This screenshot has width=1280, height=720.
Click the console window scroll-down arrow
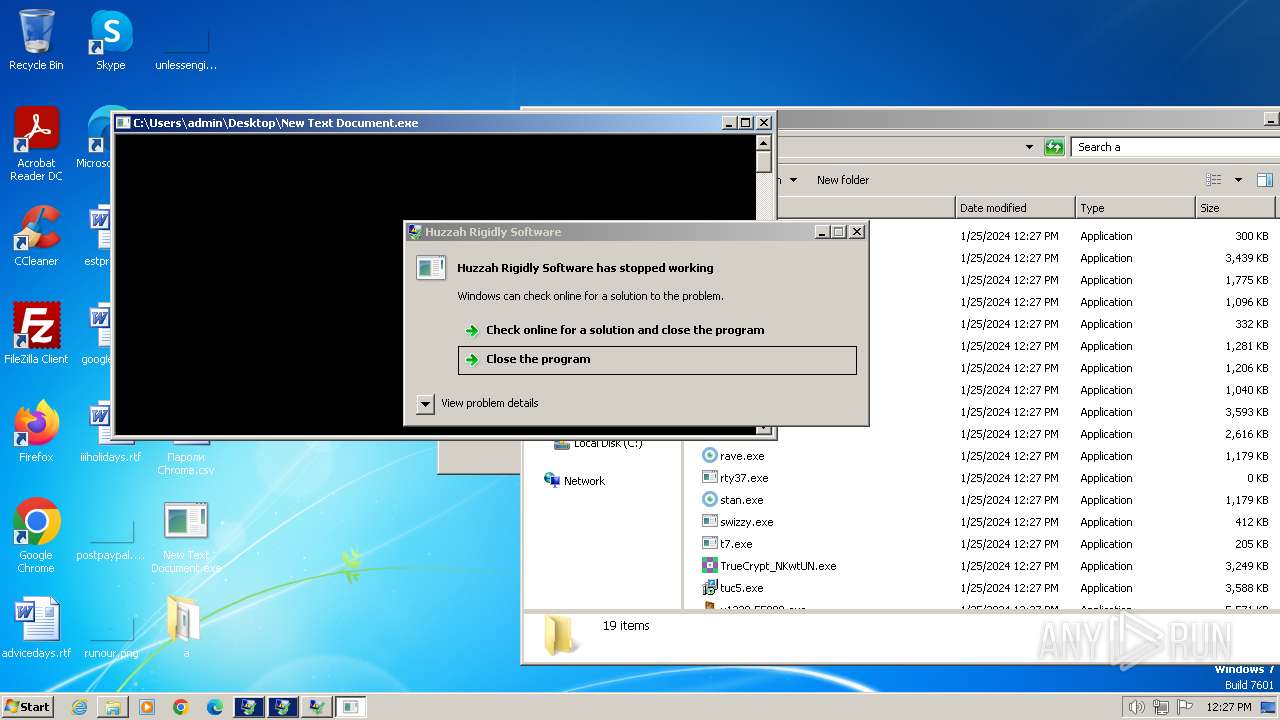[x=764, y=430]
